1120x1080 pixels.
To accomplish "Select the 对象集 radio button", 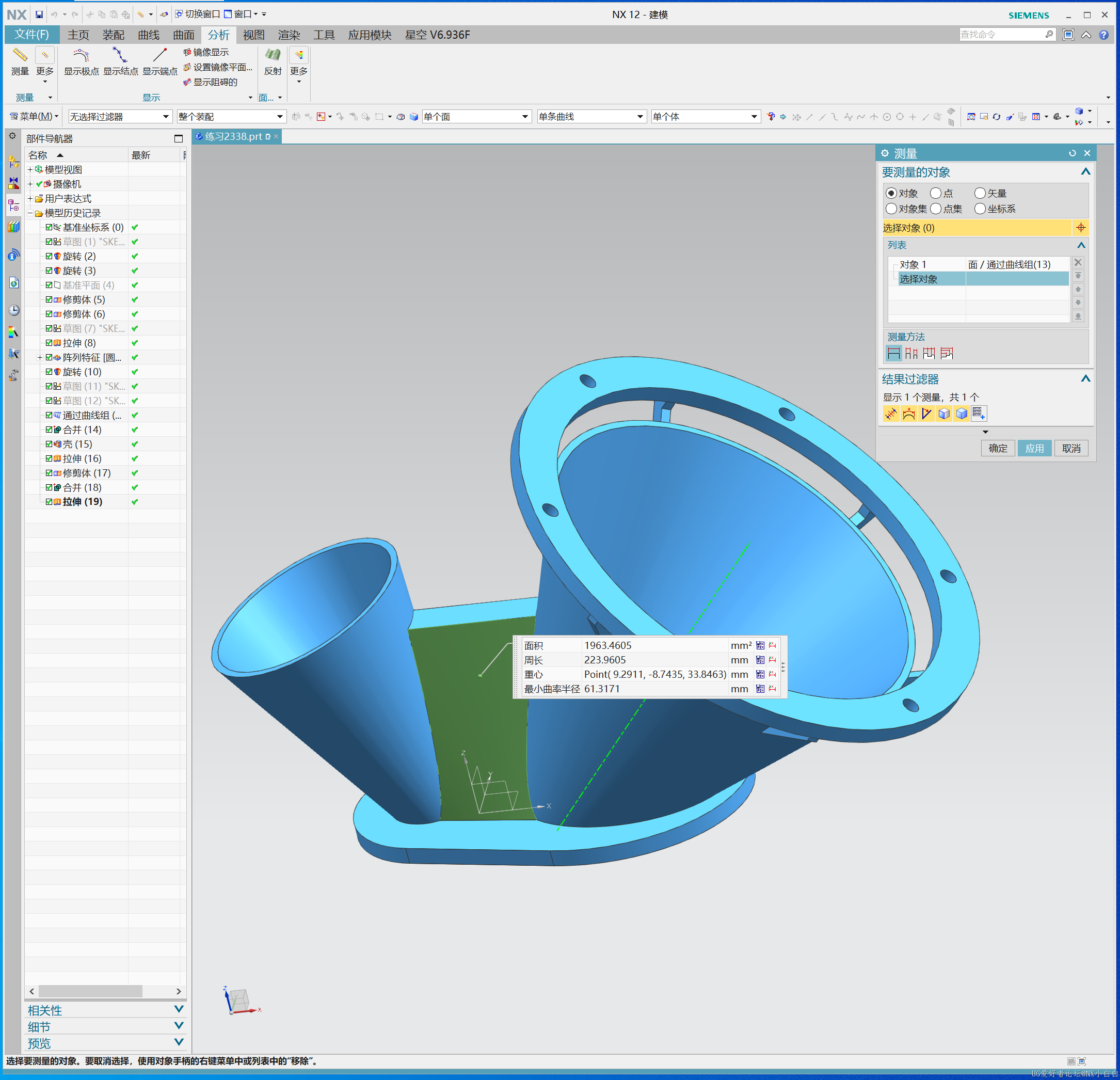I will point(891,209).
